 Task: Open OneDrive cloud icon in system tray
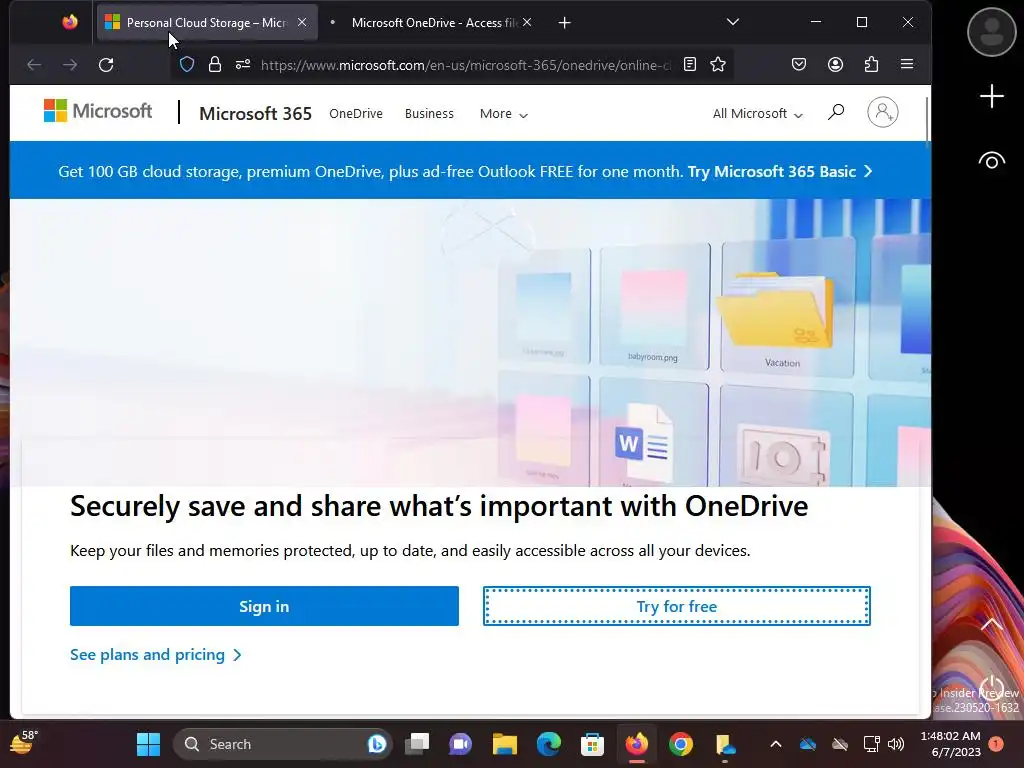808,744
